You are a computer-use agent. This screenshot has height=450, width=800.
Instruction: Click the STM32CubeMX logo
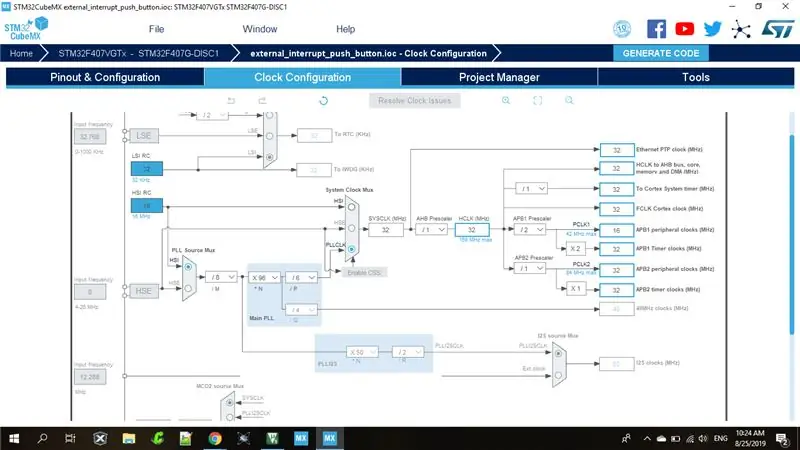tap(26, 29)
